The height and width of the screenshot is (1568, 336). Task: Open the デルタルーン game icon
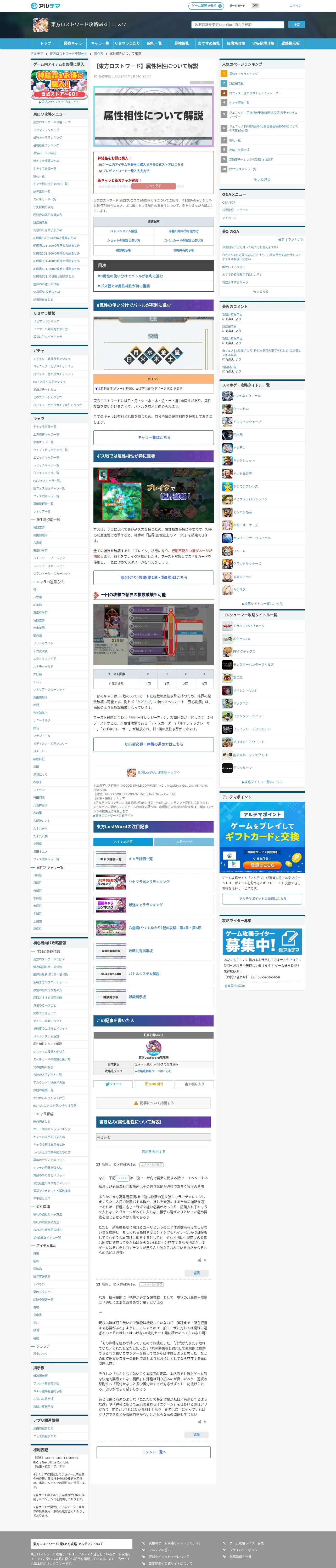pos(227,768)
